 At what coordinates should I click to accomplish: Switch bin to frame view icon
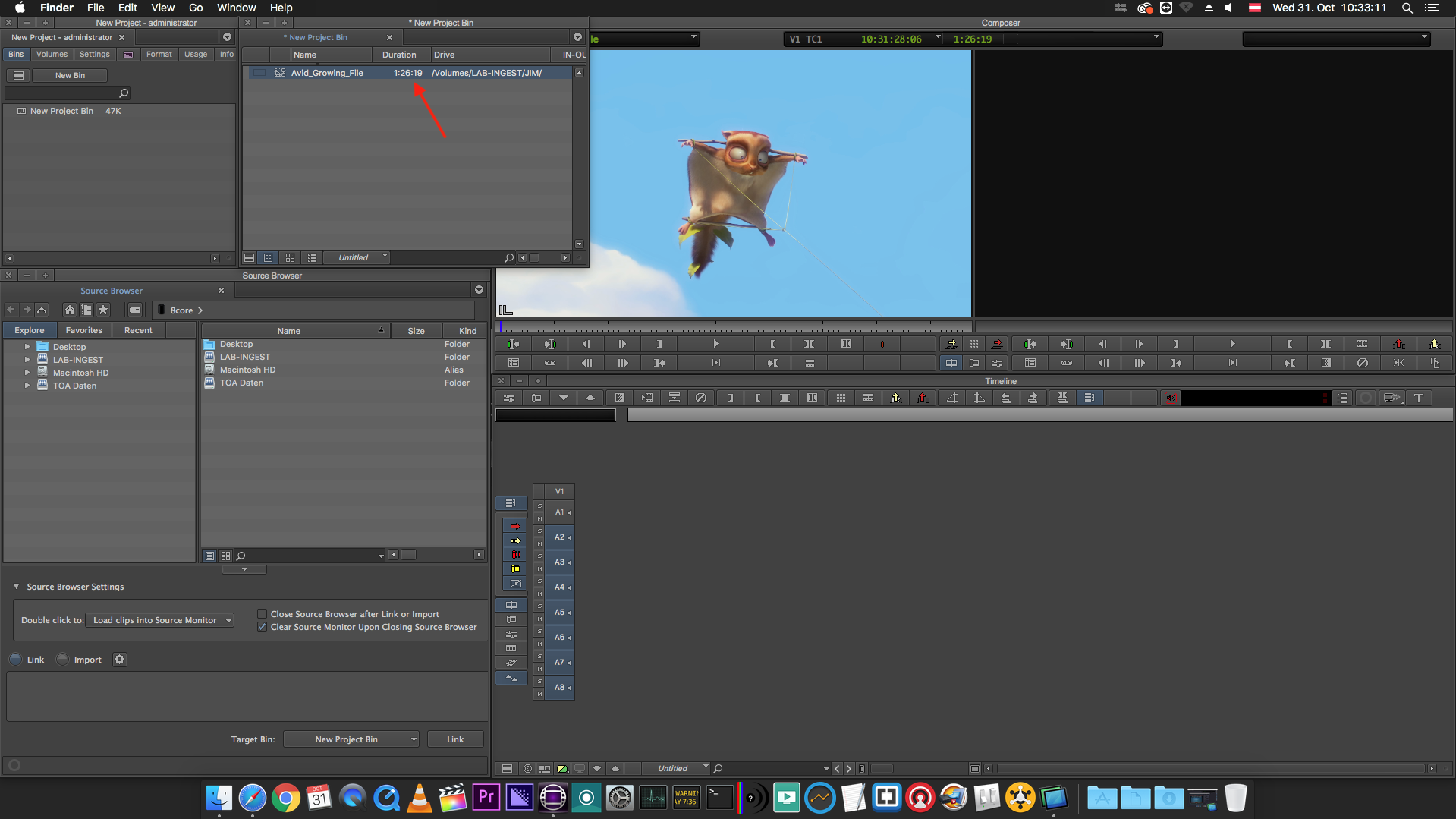[290, 258]
